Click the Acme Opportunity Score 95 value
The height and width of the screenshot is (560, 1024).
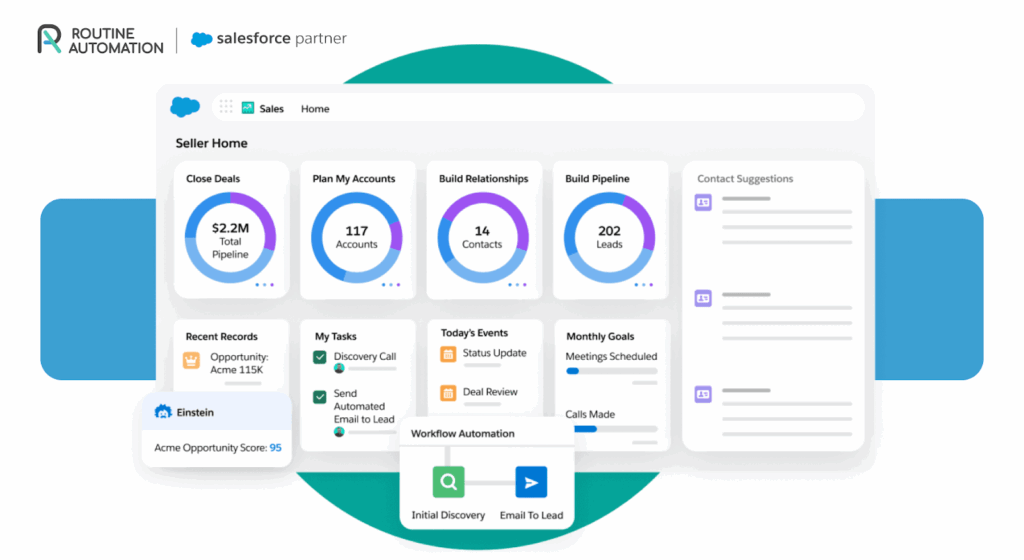[275, 448]
